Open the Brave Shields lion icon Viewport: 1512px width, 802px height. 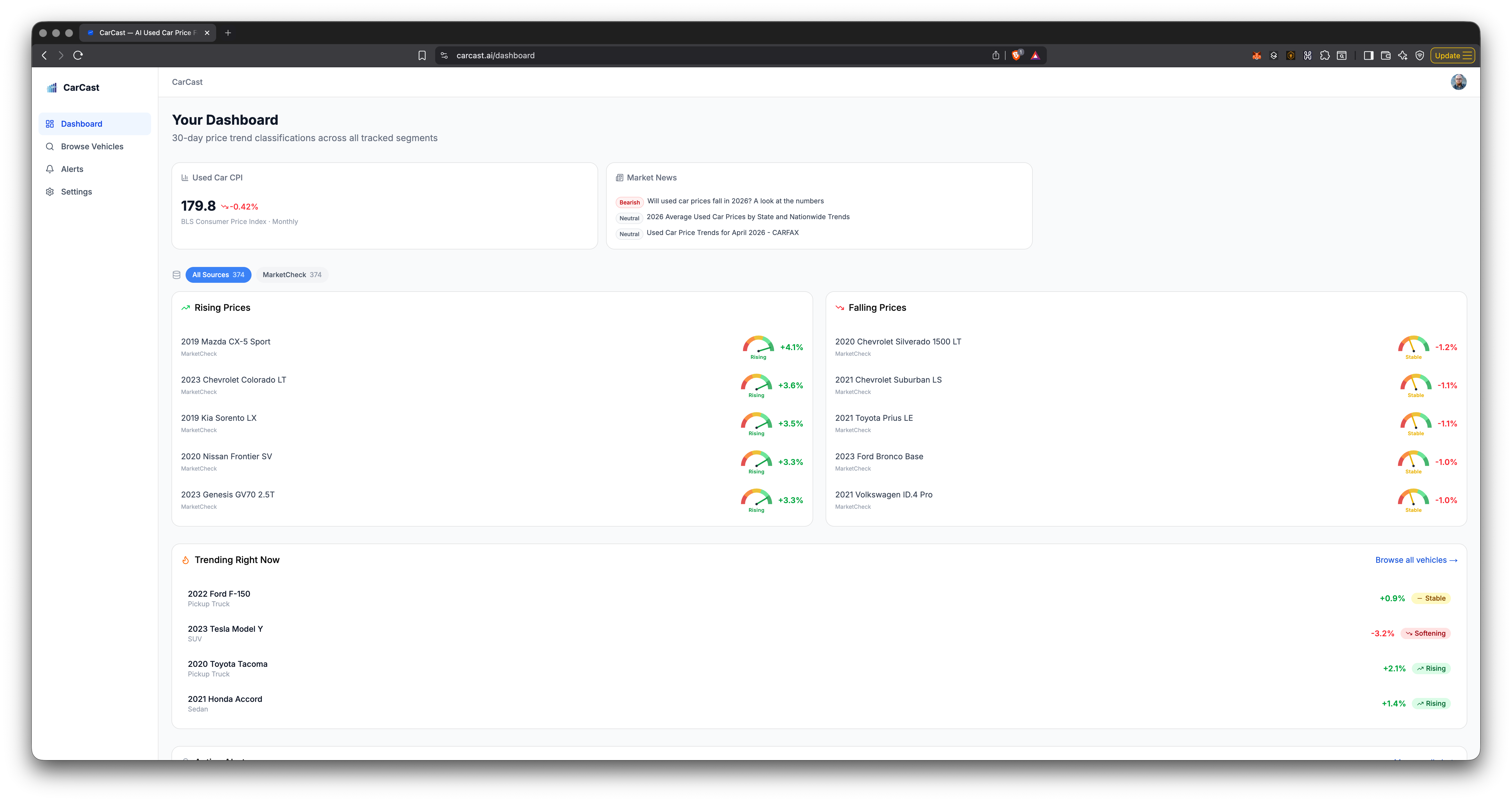(1017, 55)
